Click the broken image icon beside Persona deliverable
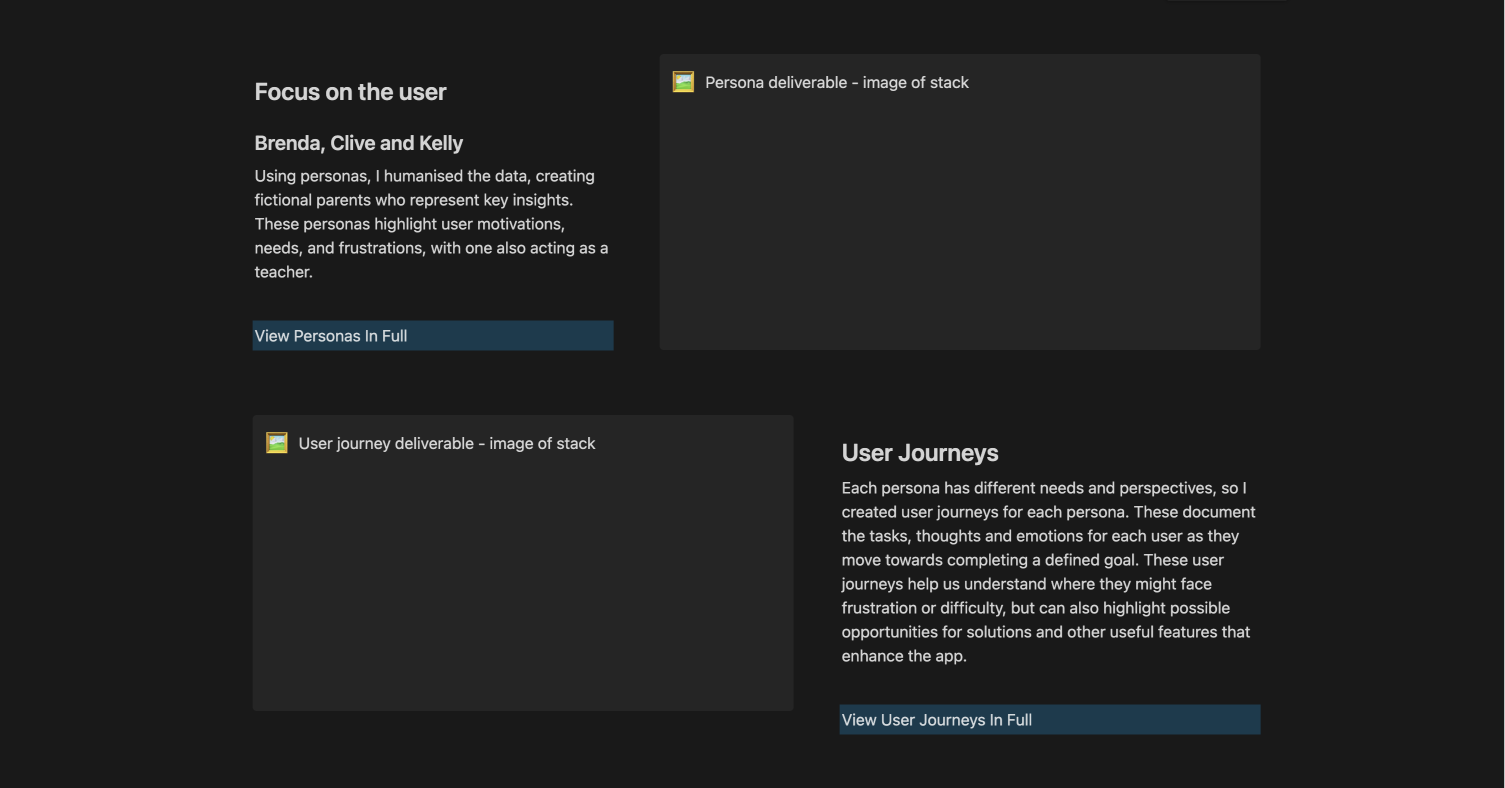The height and width of the screenshot is (788, 1505). click(683, 82)
